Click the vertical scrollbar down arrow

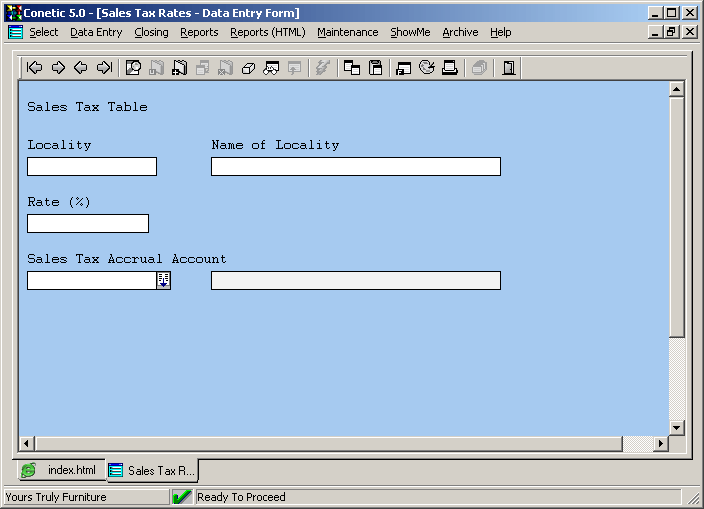coord(676,427)
